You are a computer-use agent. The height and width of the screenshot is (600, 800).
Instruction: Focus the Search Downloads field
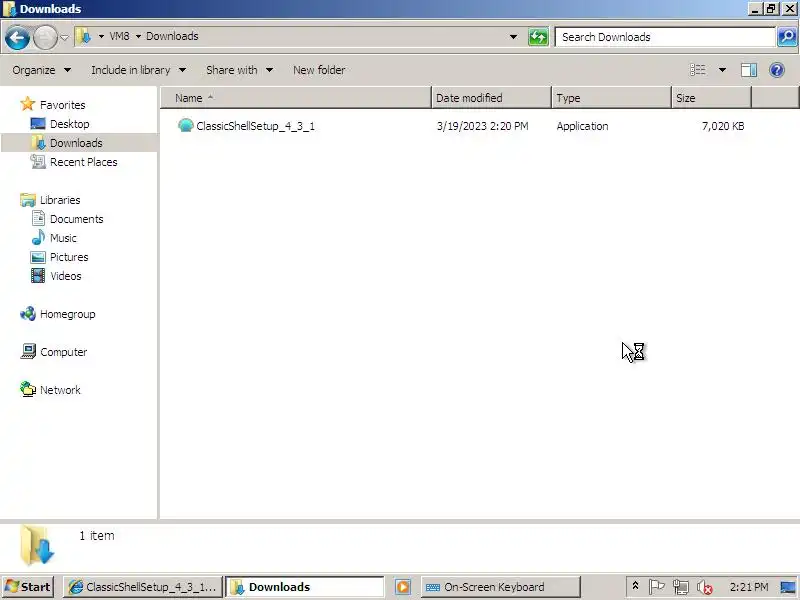click(x=665, y=37)
